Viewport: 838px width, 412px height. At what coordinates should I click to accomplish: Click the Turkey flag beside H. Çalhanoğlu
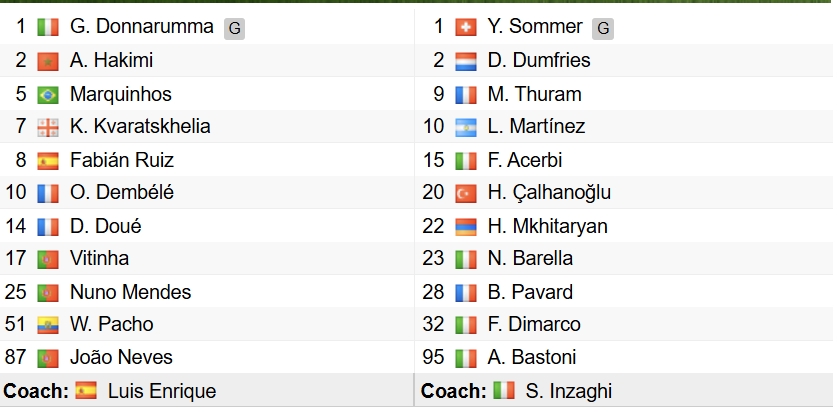(x=465, y=193)
